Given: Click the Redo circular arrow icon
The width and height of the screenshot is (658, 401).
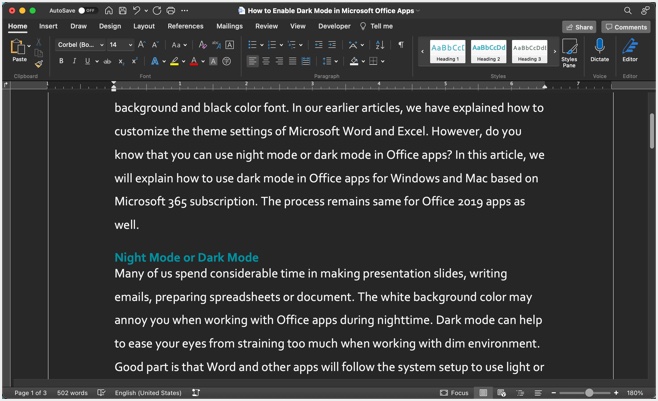Looking at the screenshot, I should pyautogui.click(x=157, y=10).
